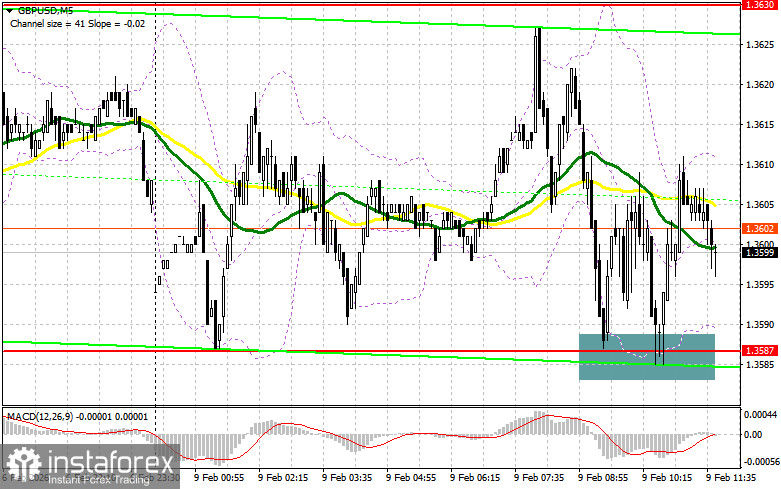Select the orange 1.3602 price tag

(x=761, y=229)
